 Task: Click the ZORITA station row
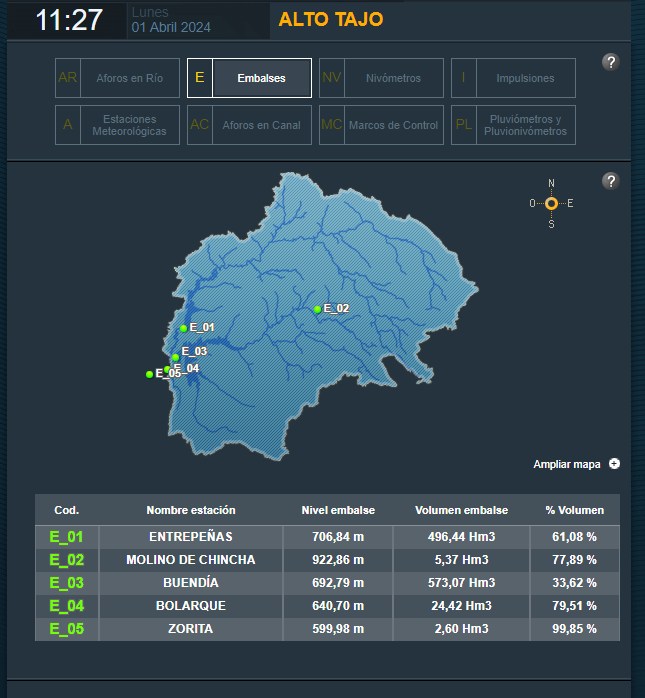point(191,629)
